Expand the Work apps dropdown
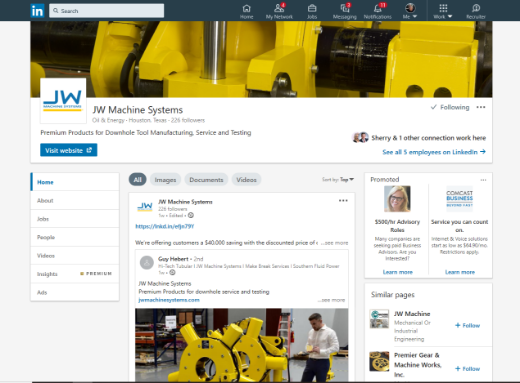Viewport: 520px width, 383px height. (x=443, y=11)
